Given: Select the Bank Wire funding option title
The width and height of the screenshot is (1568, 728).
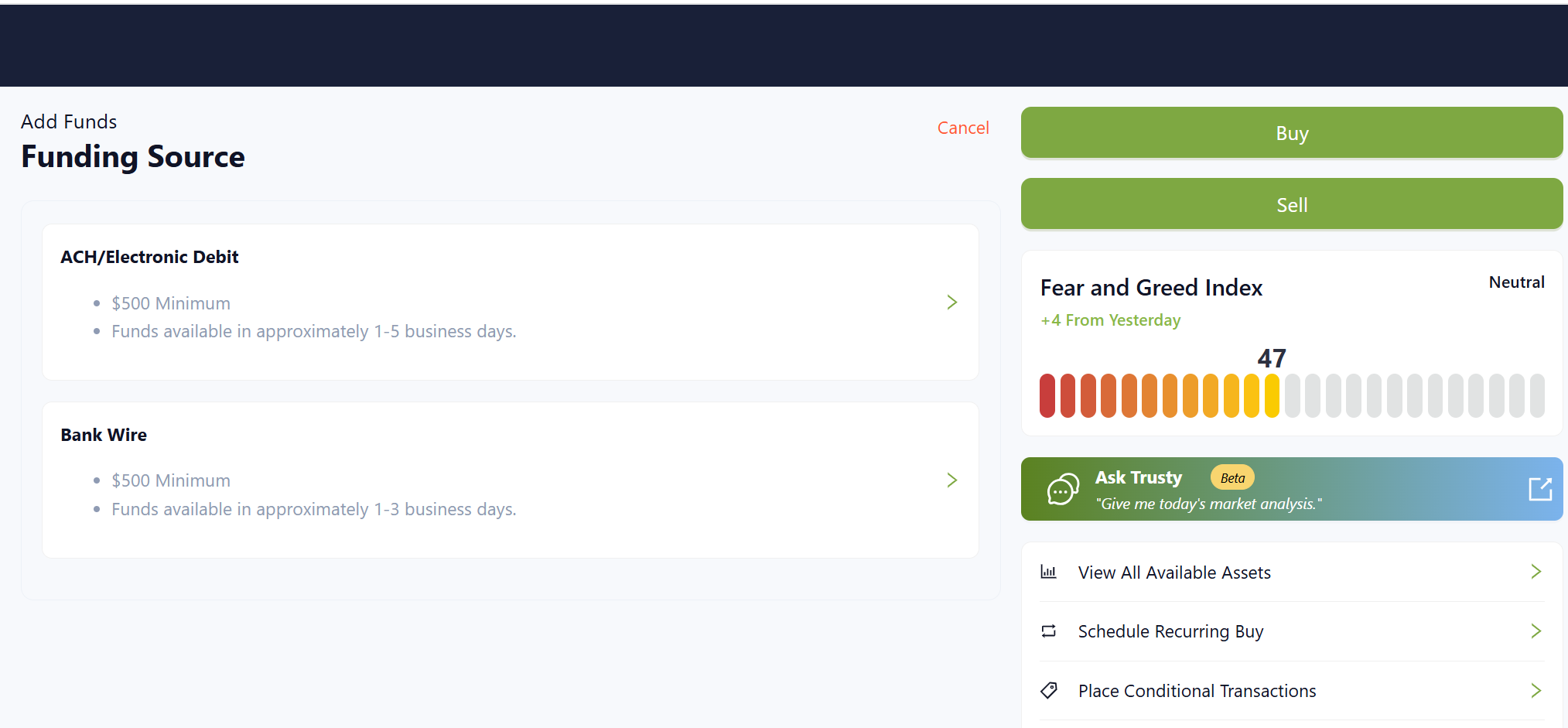Looking at the screenshot, I should point(104,435).
